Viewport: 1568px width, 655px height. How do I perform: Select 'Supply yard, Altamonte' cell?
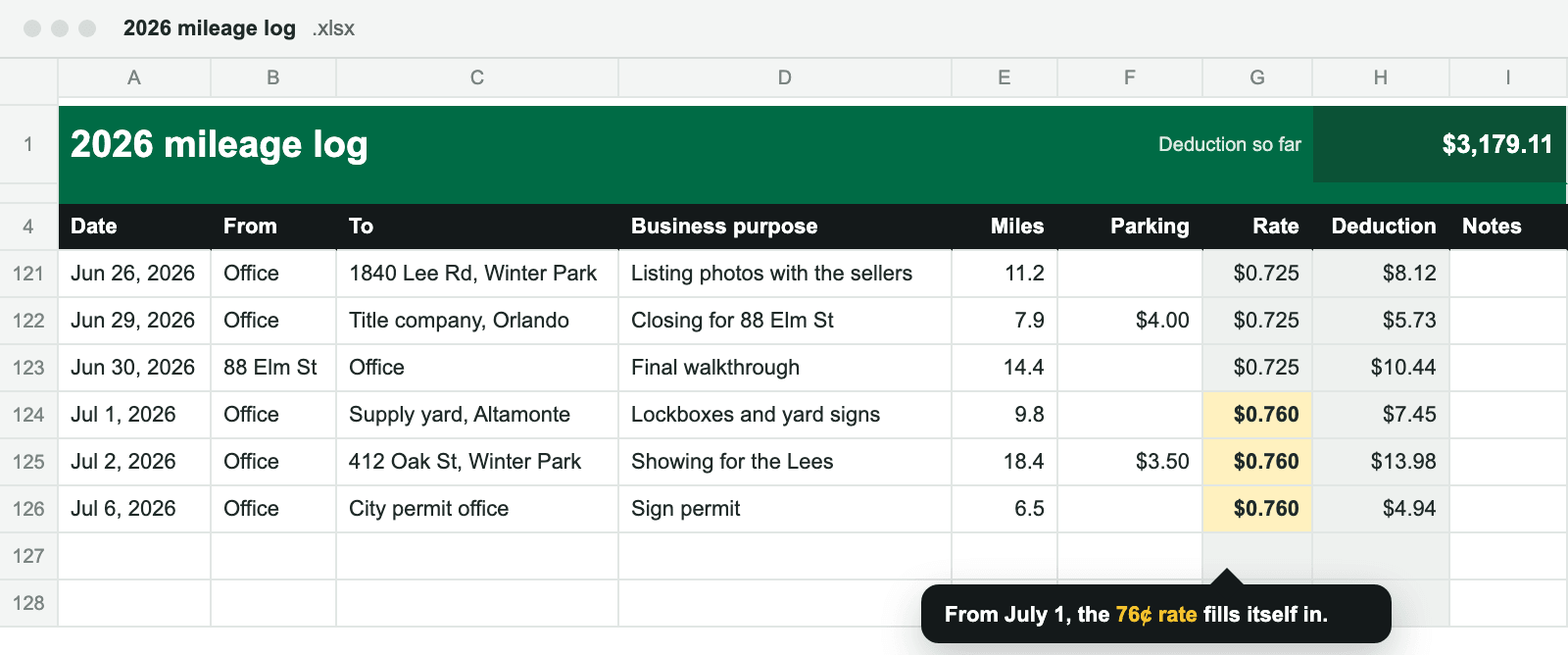tap(477, 415)
